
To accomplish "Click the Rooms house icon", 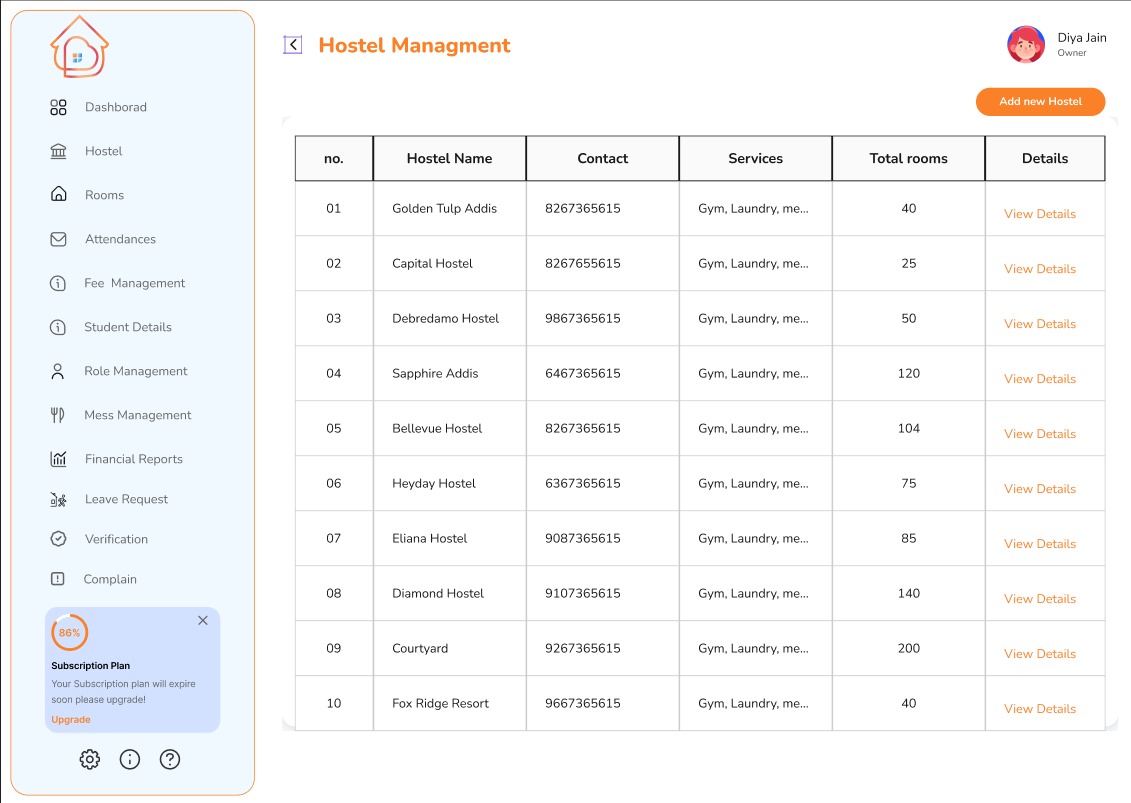I will [x=58, y=195].
